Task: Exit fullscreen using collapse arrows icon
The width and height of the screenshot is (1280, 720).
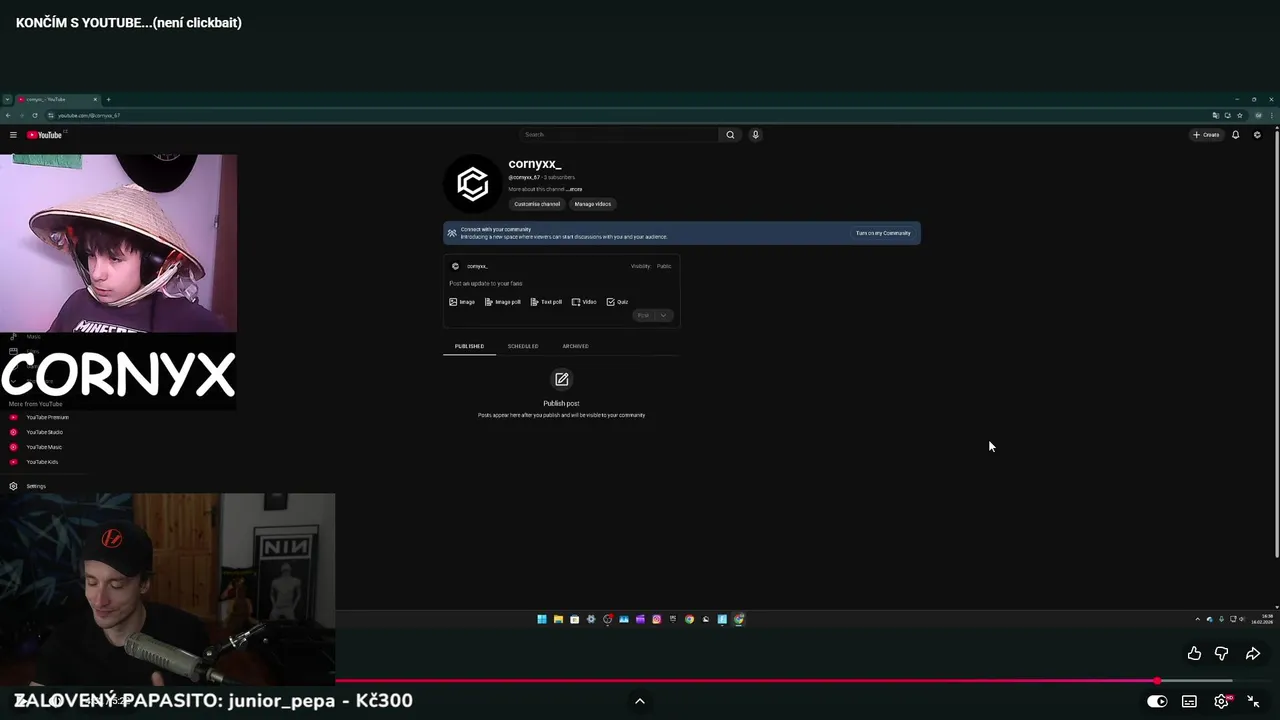Action: 1253,701
